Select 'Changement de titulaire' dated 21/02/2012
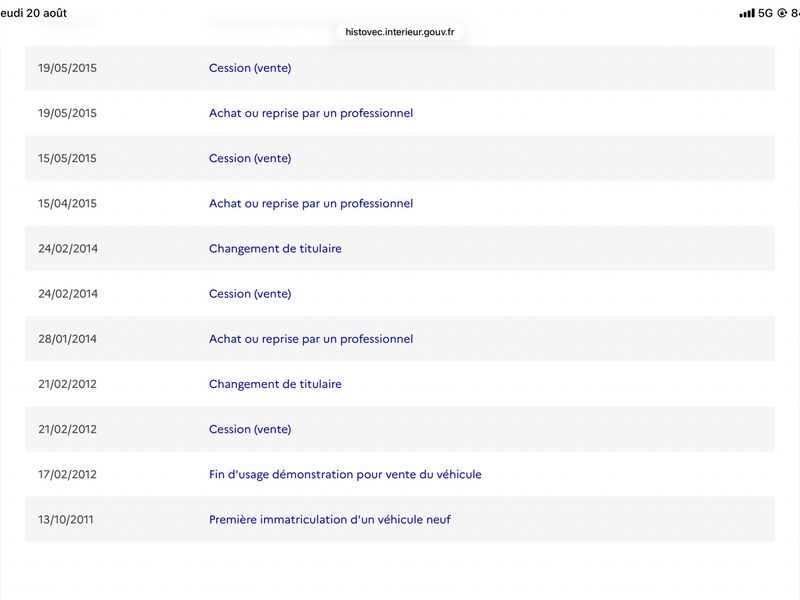Viewport: 800px width, 600px height. [x=275, y=384]
